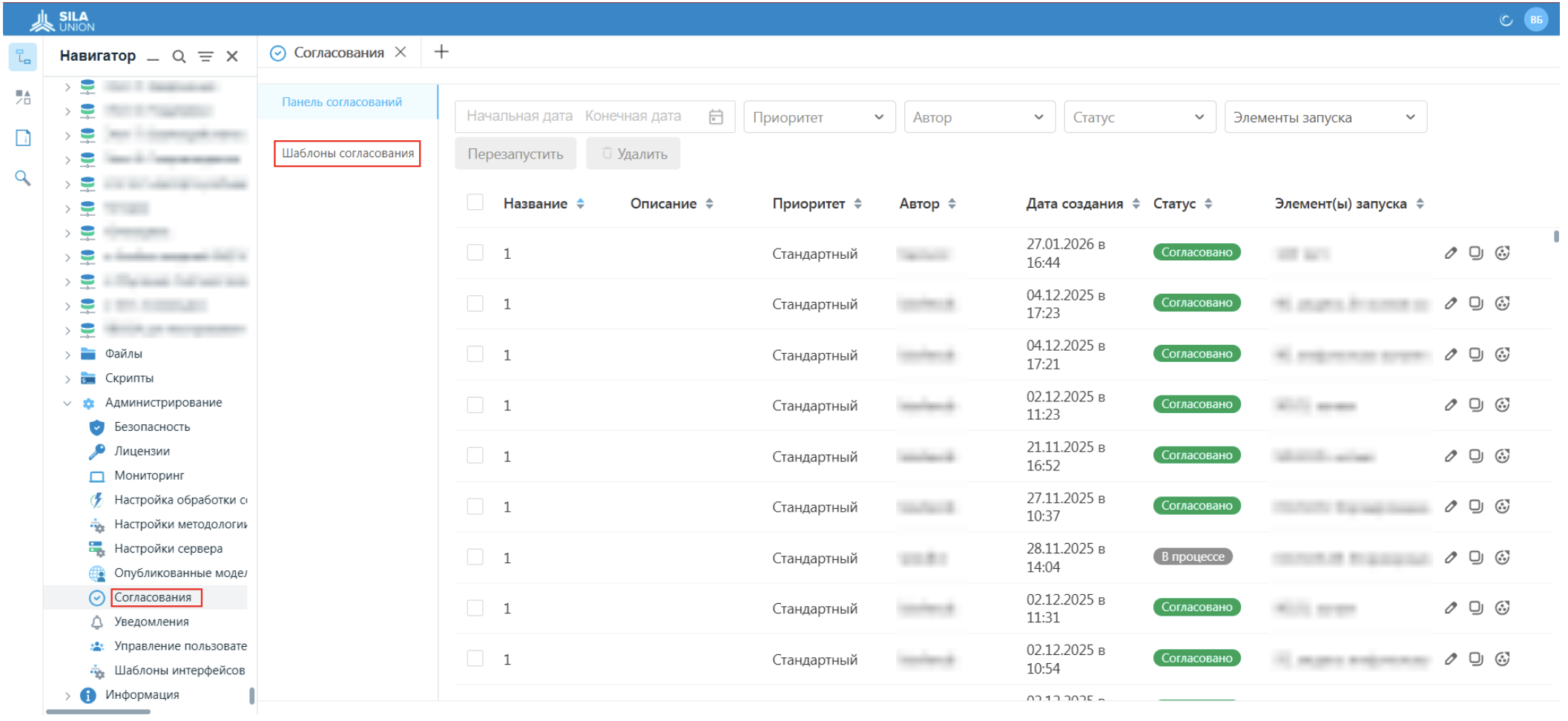Image resolution: width=1568 pixels, height=721 pixels.
Task: Click the search icon in the Навигатор panel header
Action: 179,56
